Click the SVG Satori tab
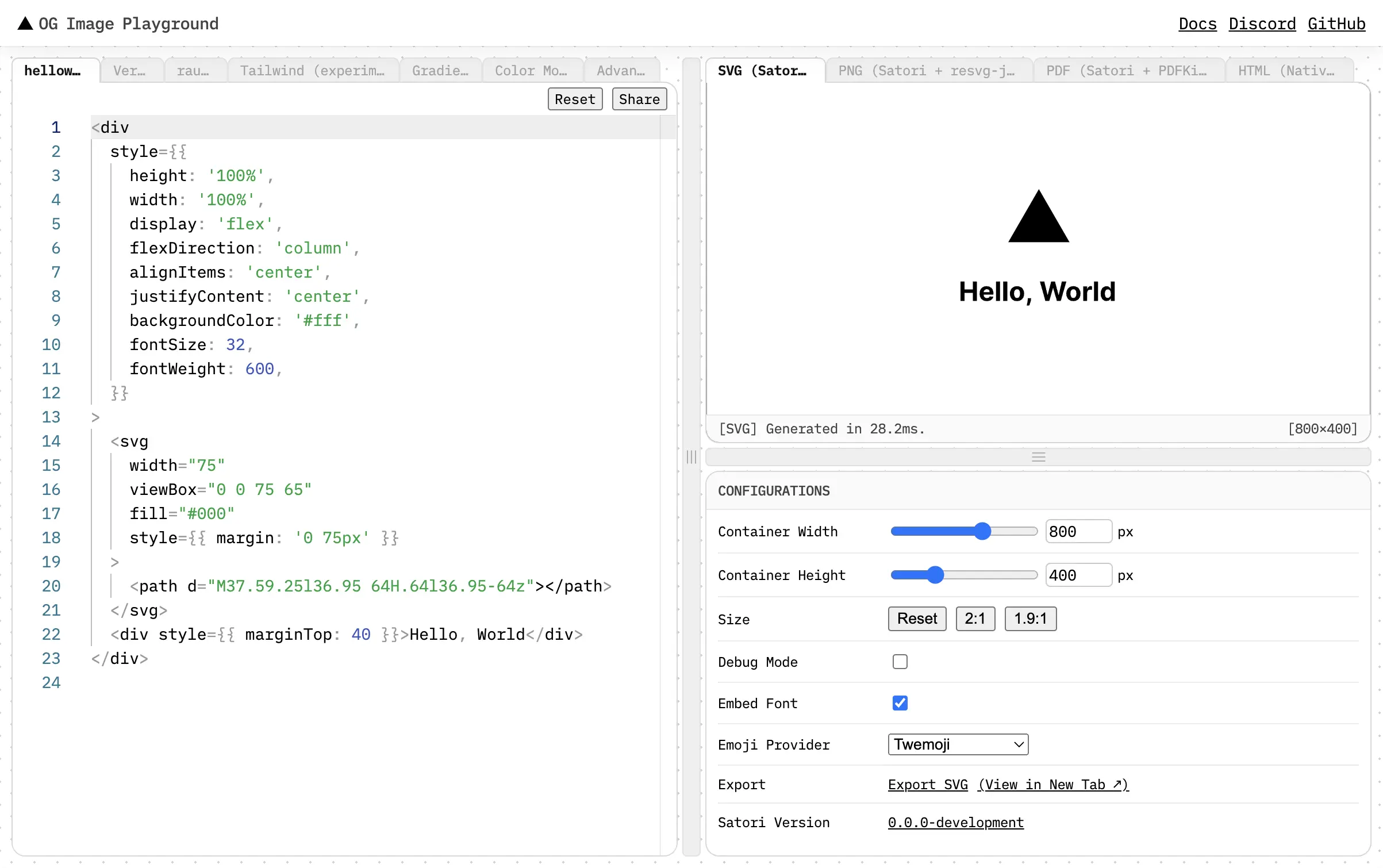This screenshot has width=1383, height=868. tap(762, 70)
